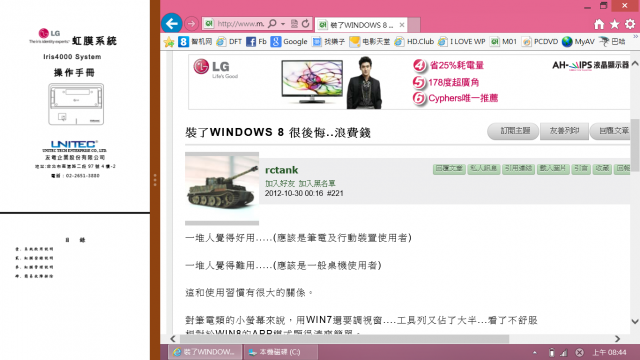Viewport: 640px width, 360px height.
Task: Open the Google bookmark
Action: pos(289,42)
